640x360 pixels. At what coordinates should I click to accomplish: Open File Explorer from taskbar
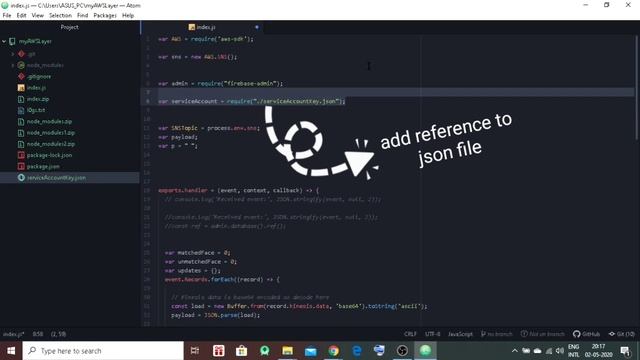[287, 351]
